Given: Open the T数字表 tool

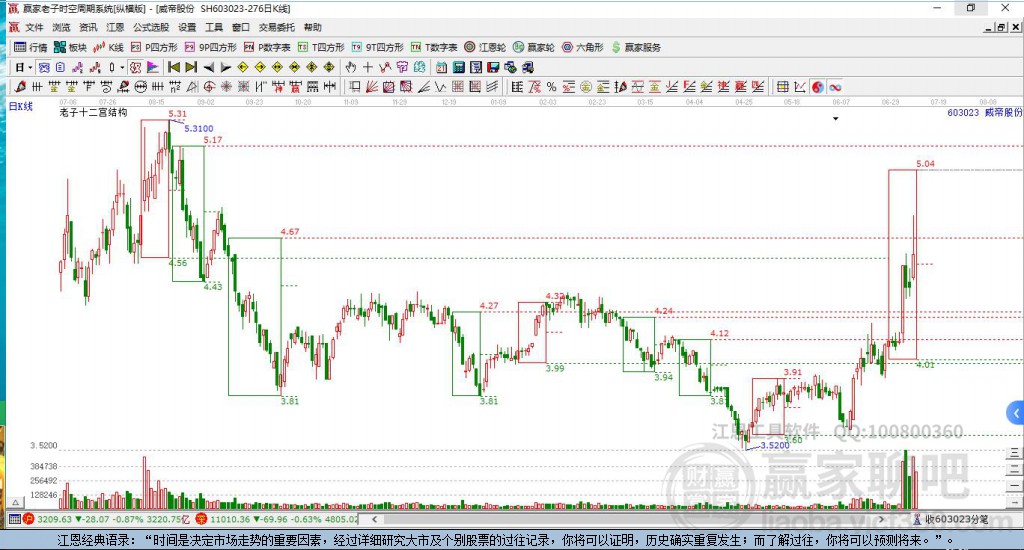Looking at the screenshot, I should [434, 47].
